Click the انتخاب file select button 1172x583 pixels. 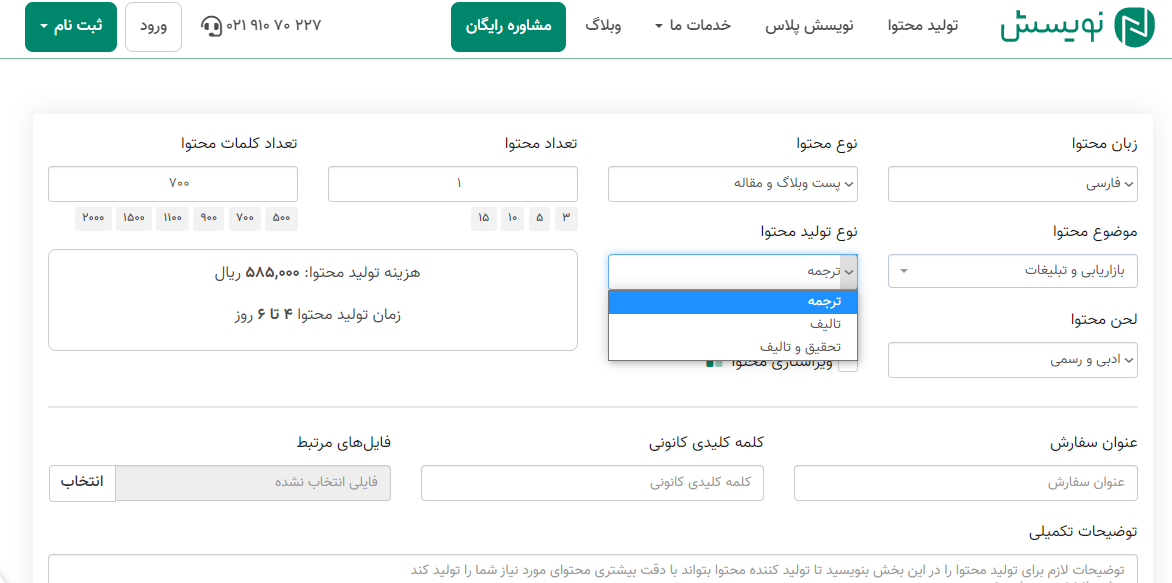pos(82,482)
